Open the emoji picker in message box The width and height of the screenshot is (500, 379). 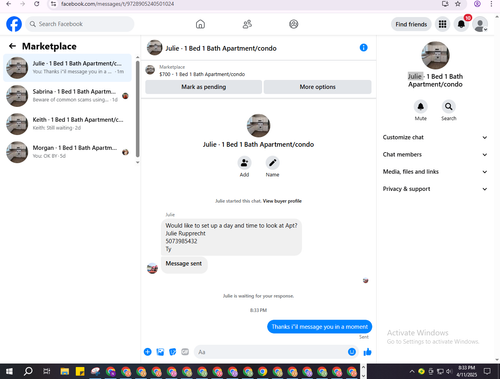pos(352,352)
